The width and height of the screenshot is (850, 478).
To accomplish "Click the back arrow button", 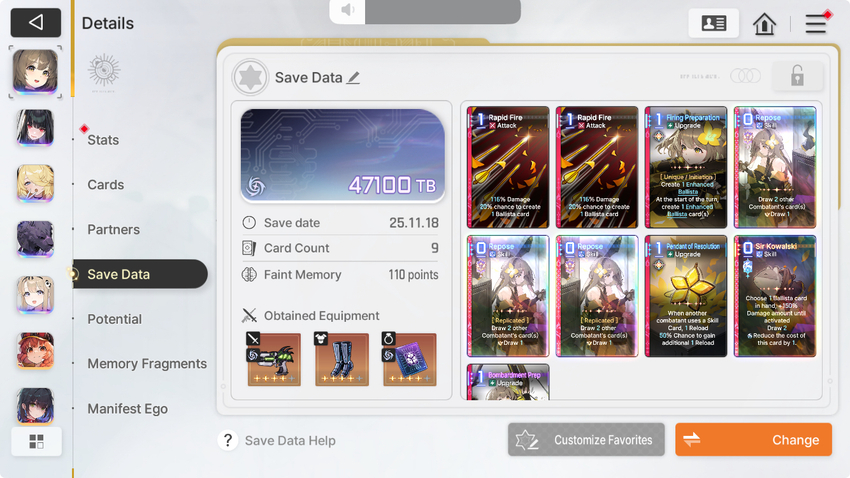I will pos(36,23).
